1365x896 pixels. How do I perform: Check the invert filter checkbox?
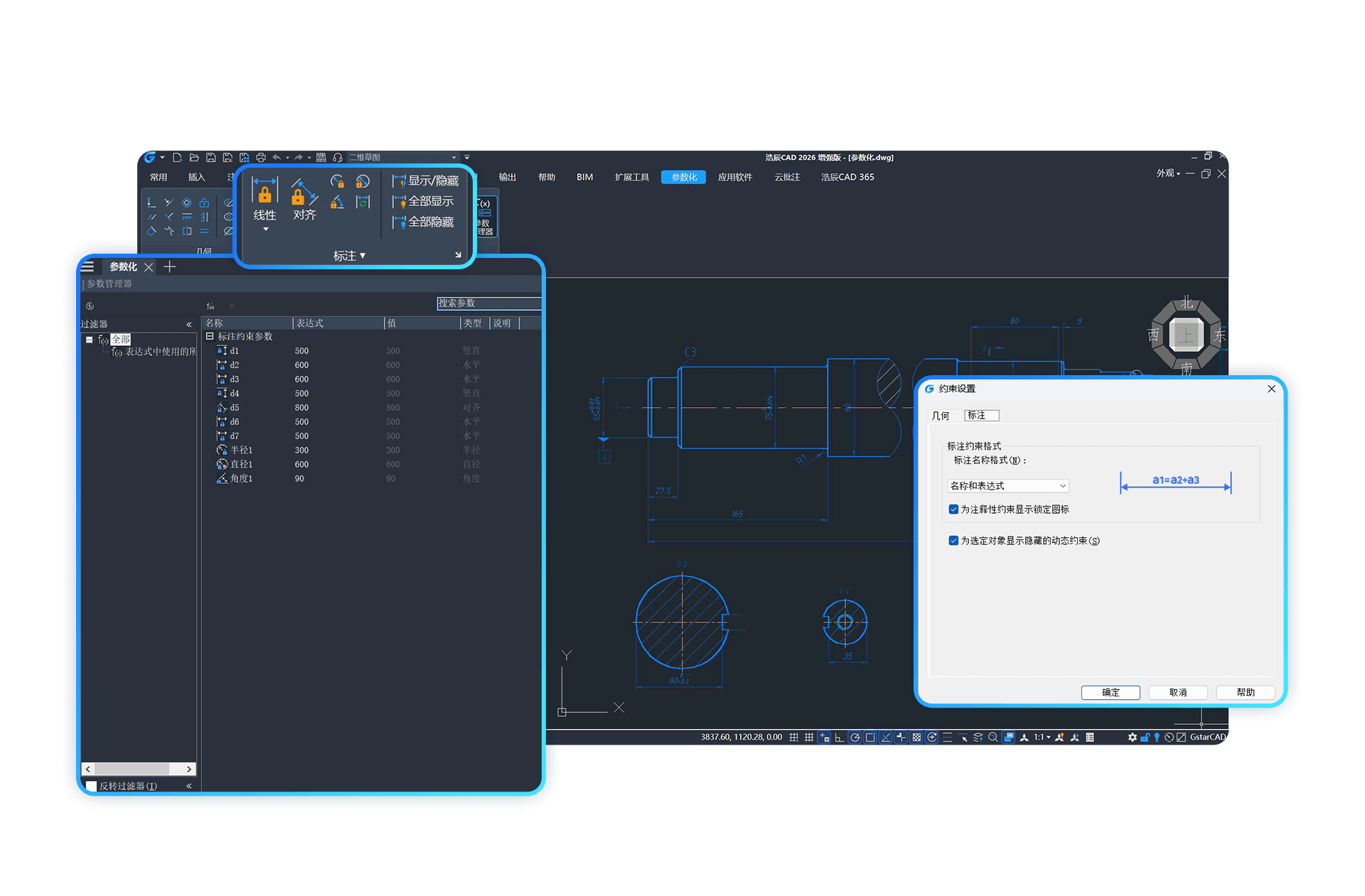(x=92, y=786)
